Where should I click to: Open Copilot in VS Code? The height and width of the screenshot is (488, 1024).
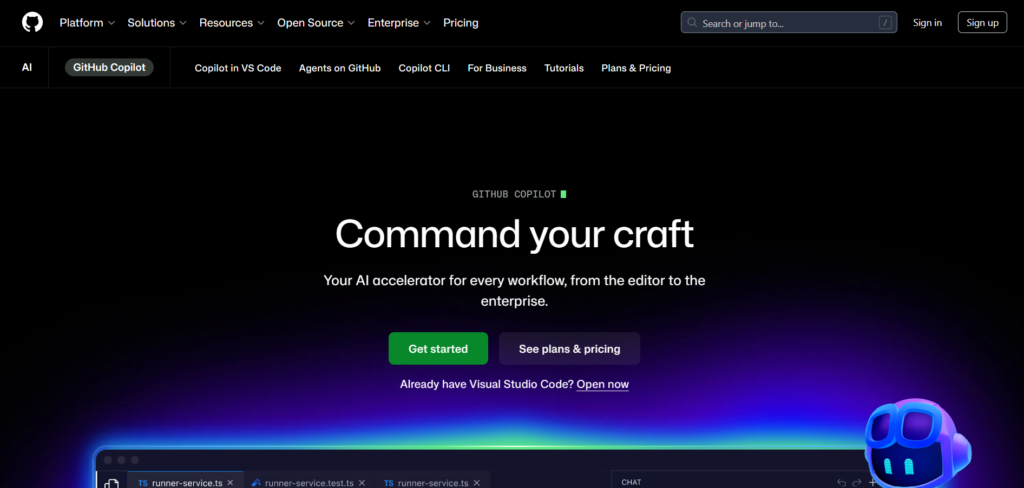point(238,68)
